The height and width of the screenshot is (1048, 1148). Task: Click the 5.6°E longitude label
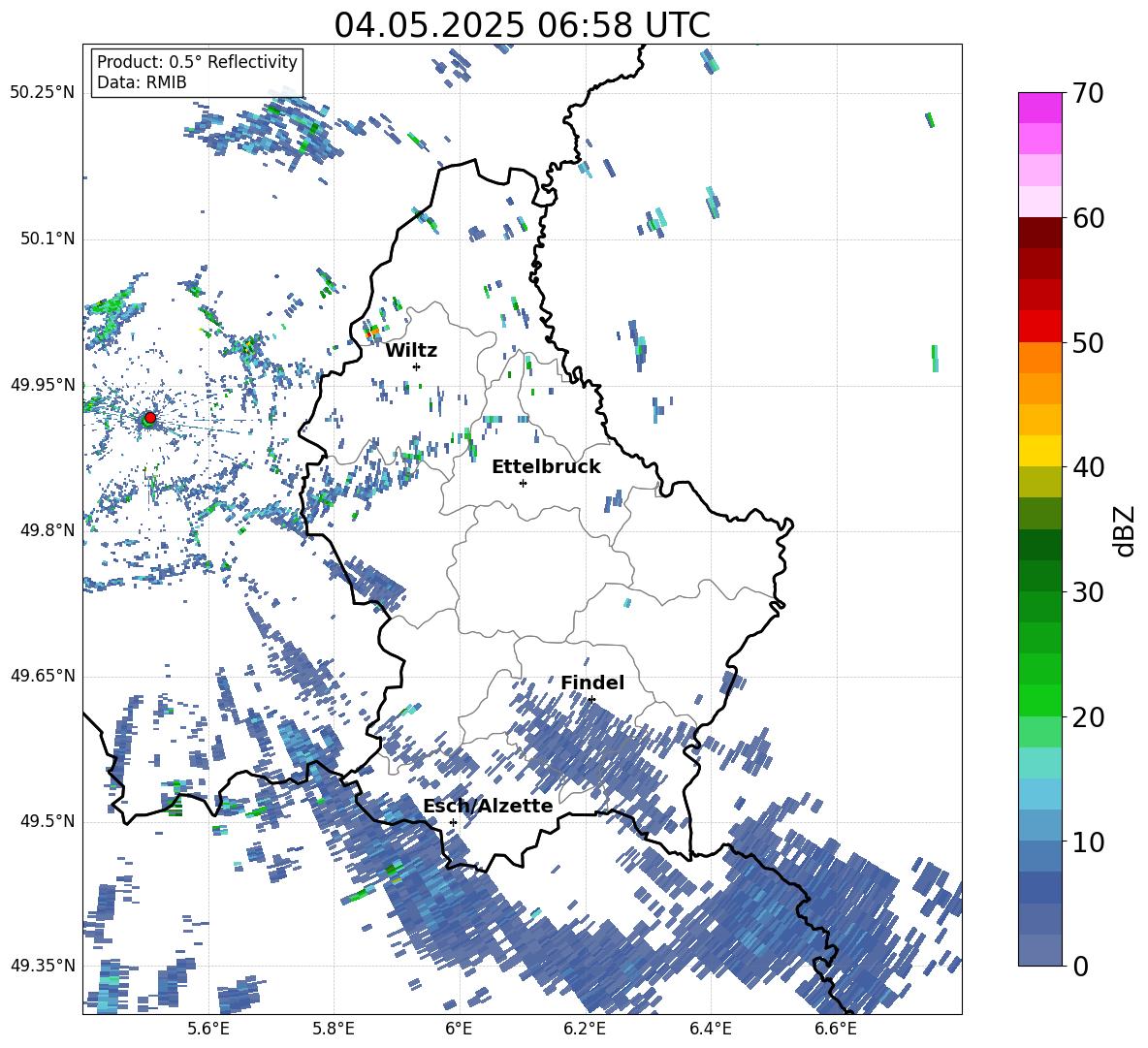tap(208, 1029)
